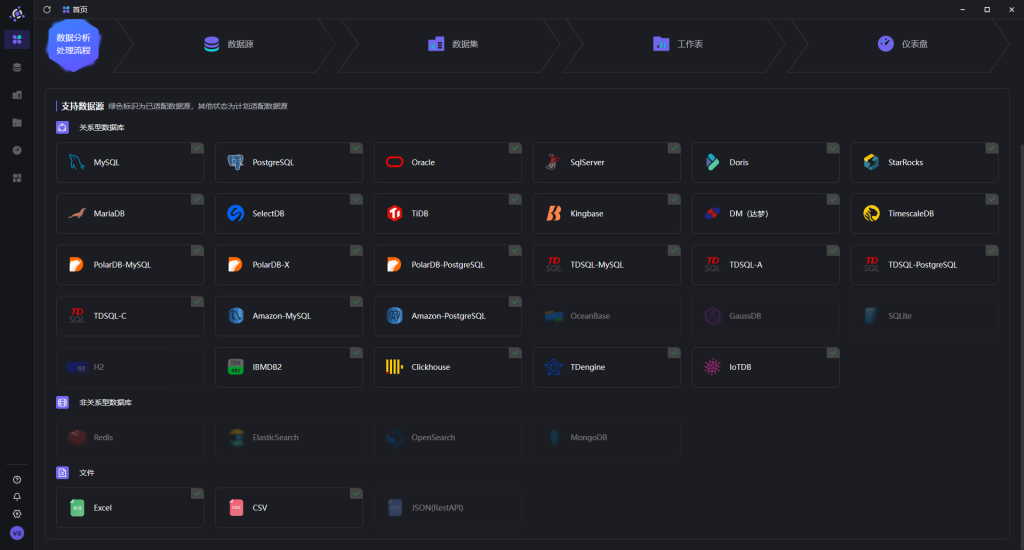Click the 数据分析处理流程 blue badge
The image size is (1024, 550).
coord(73,44)
